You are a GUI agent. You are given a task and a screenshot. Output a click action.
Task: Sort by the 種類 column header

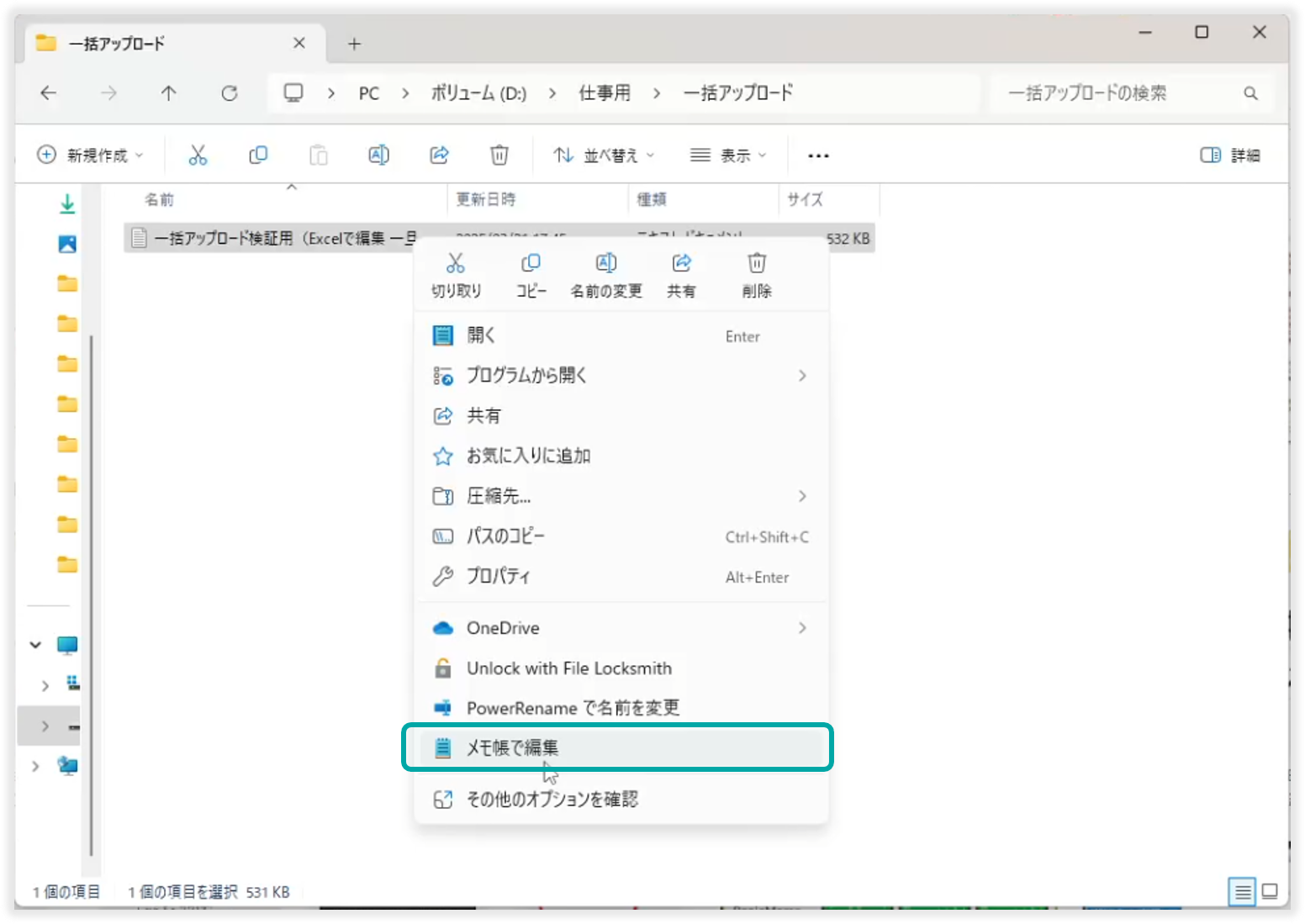click(703, 199)
